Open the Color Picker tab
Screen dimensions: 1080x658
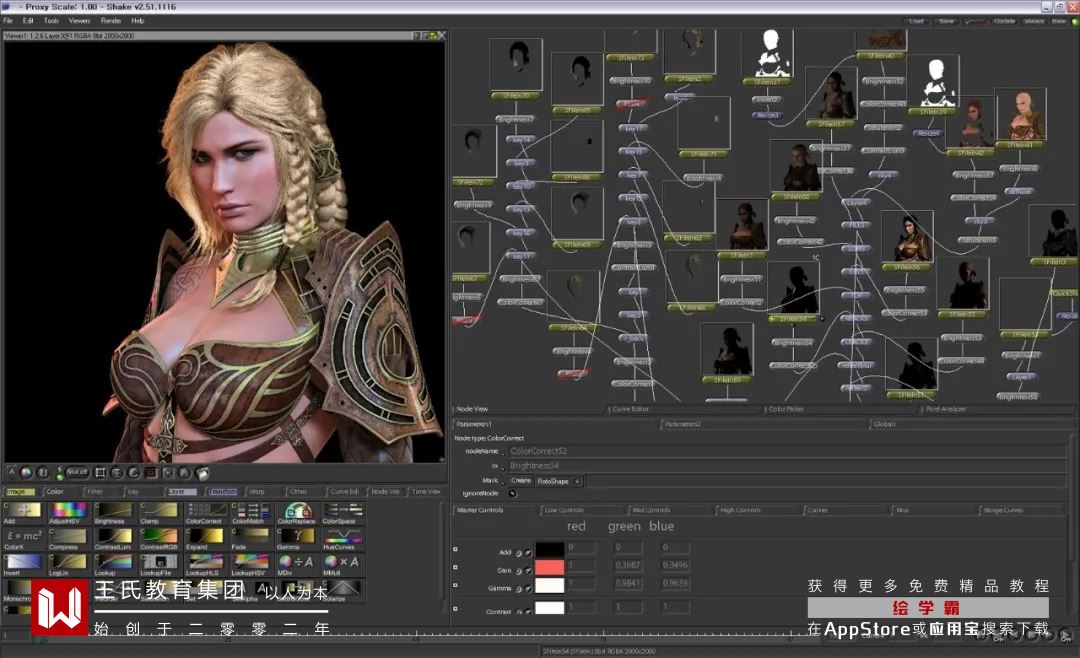(x=840, y=409)
